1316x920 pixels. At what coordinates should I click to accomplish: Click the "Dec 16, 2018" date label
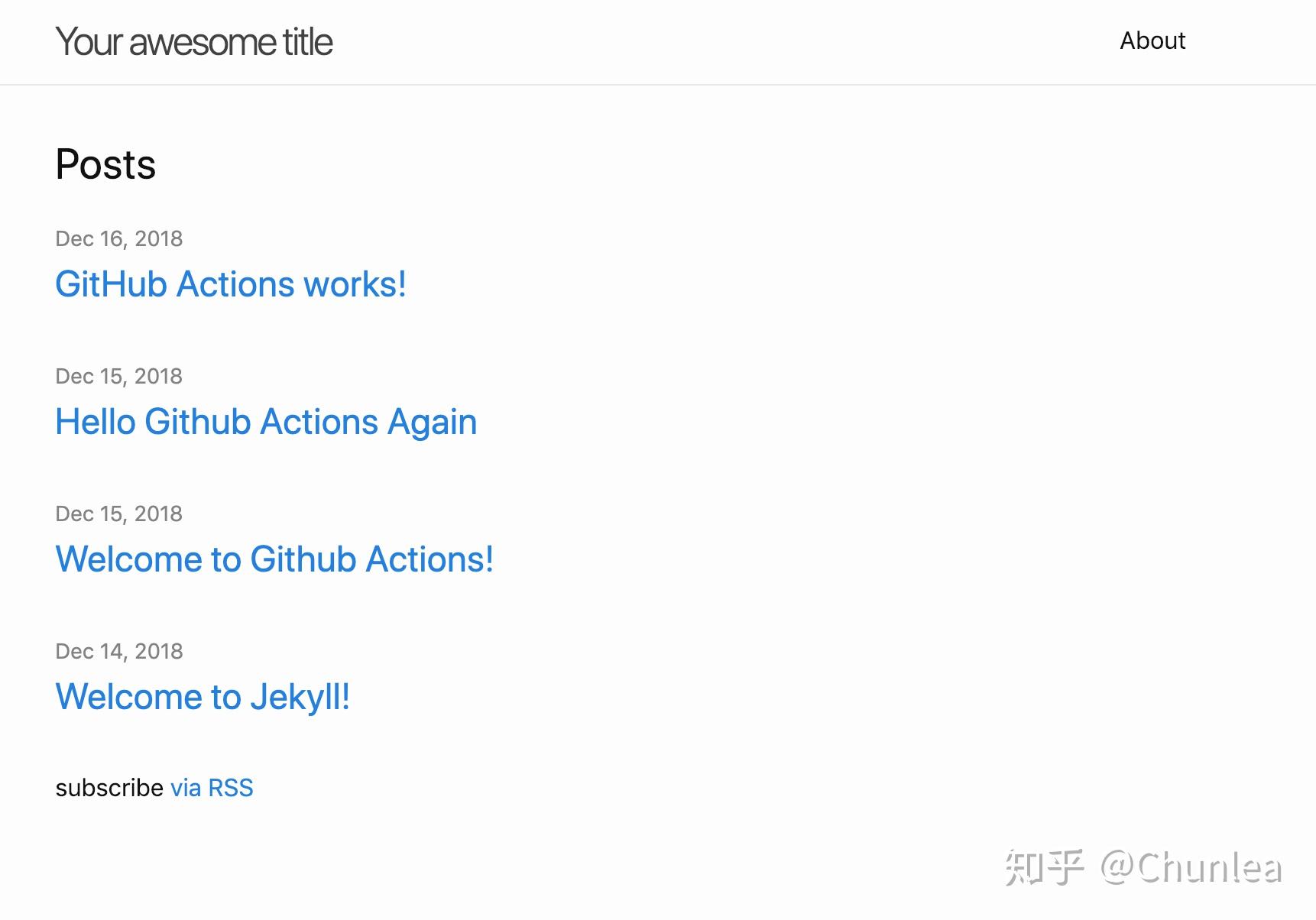[118, 238]
